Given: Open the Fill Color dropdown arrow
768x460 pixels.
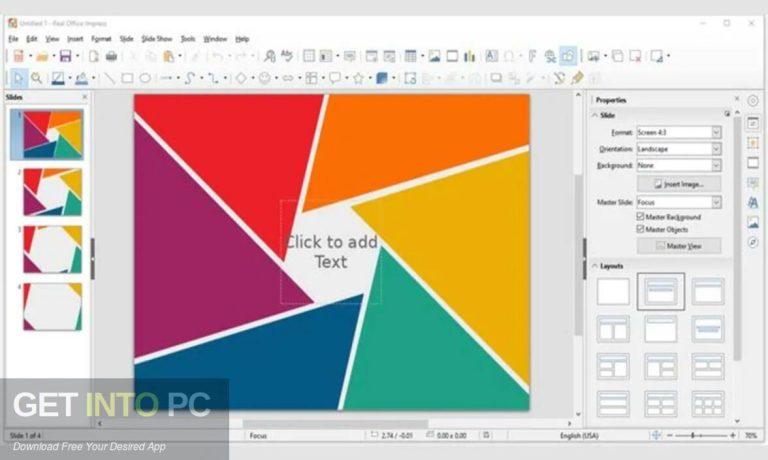Looking at the screenshot, I should coord(93,78).
